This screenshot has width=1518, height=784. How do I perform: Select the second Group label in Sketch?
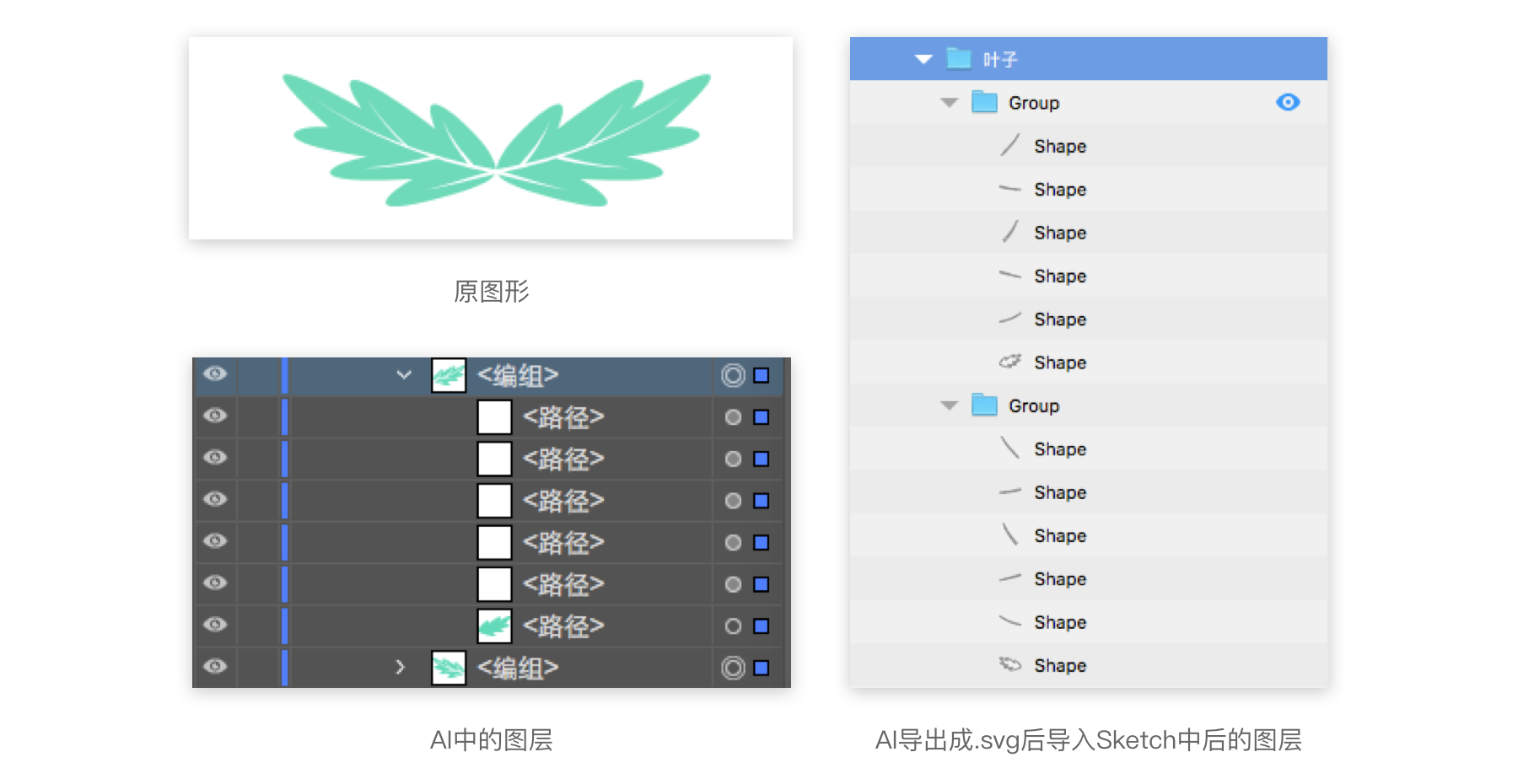(x=1034, y=405)
